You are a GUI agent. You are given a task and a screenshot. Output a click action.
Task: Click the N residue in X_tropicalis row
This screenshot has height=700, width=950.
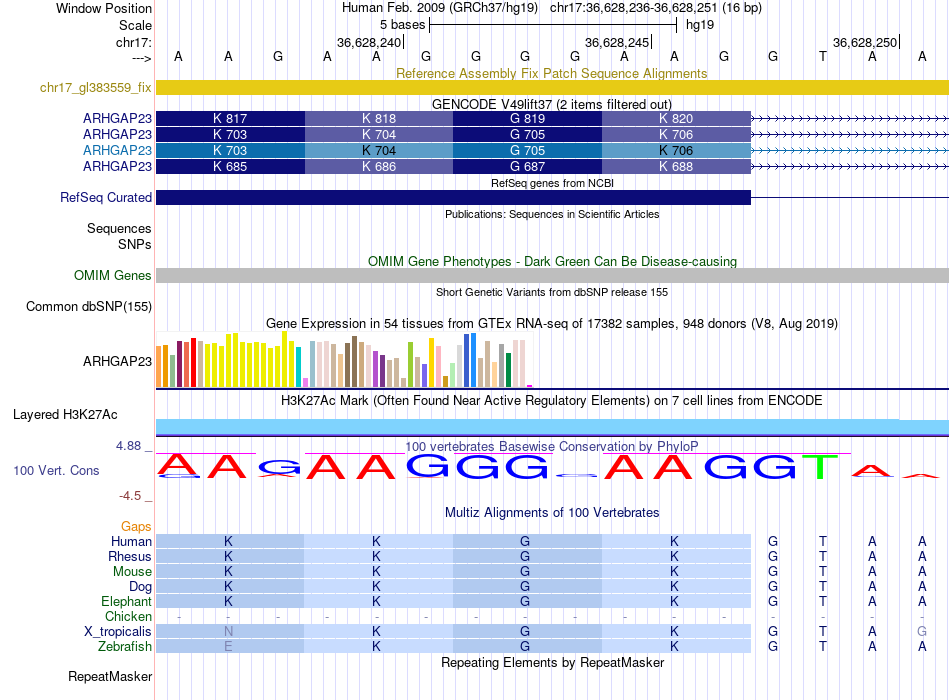[x=228, y=632]
